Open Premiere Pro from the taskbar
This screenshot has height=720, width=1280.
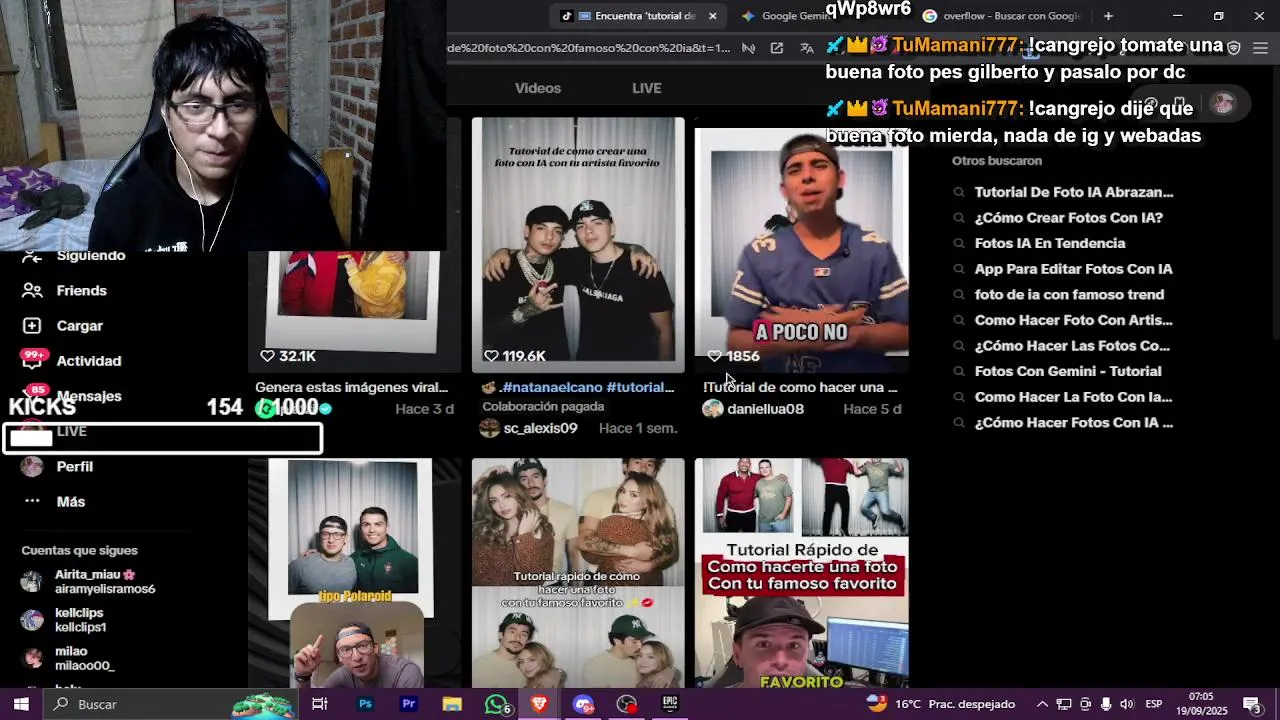tap(408, 704)
